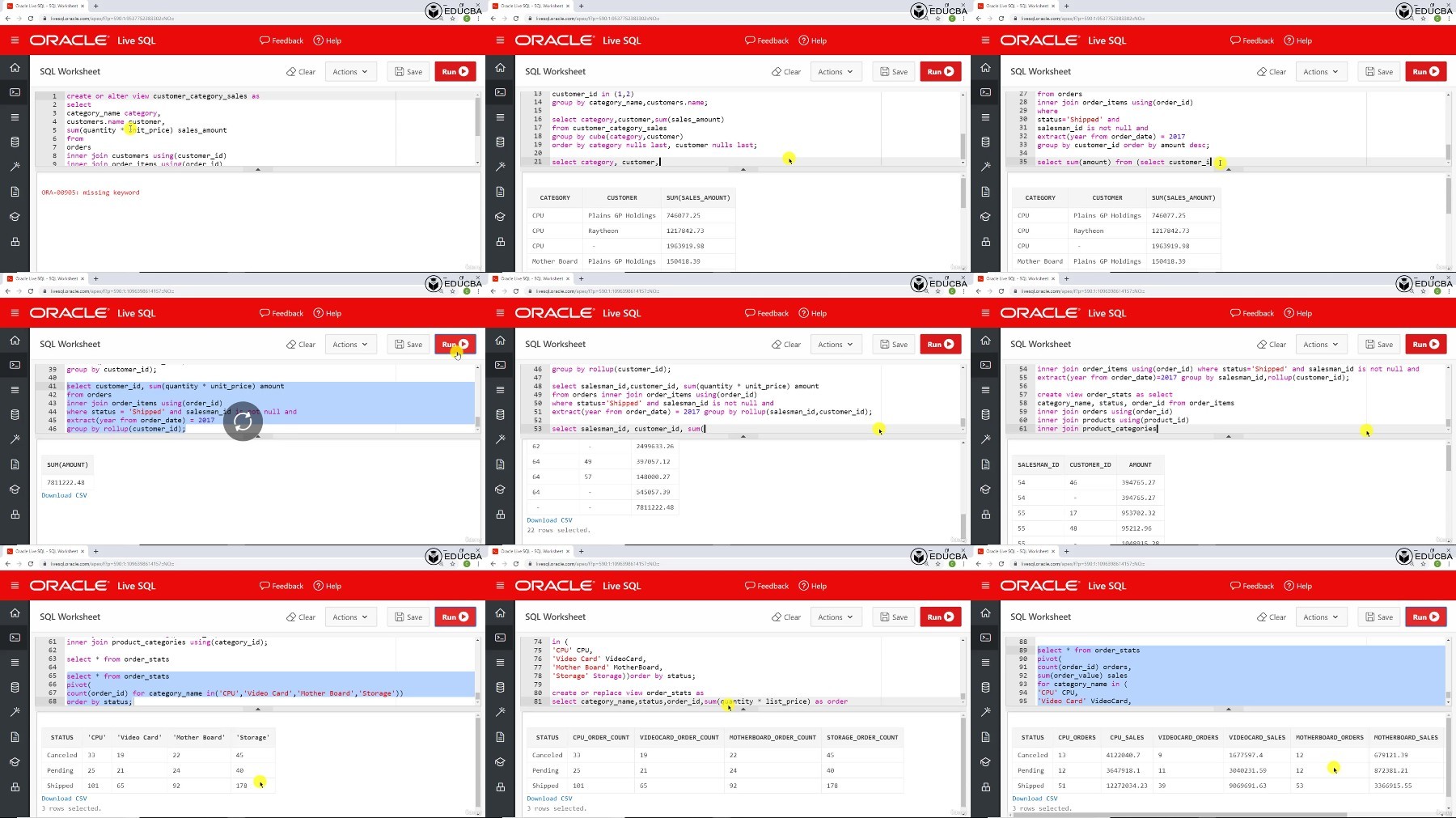This screenshot has height=818, width=1456.
Task: Open My Scripts icon in ORA-00905 error worksheet sidebar
Action: point(15,192)
